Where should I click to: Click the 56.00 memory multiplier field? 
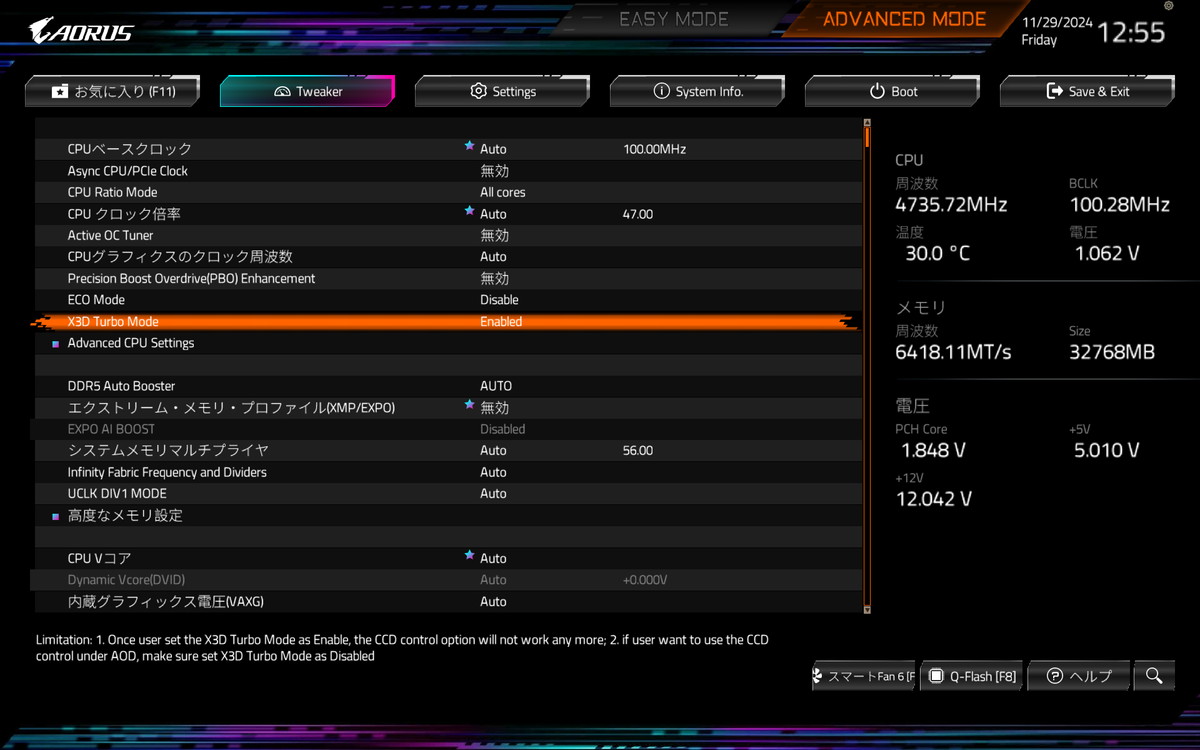pyautogui.click(x=638, y=451)
